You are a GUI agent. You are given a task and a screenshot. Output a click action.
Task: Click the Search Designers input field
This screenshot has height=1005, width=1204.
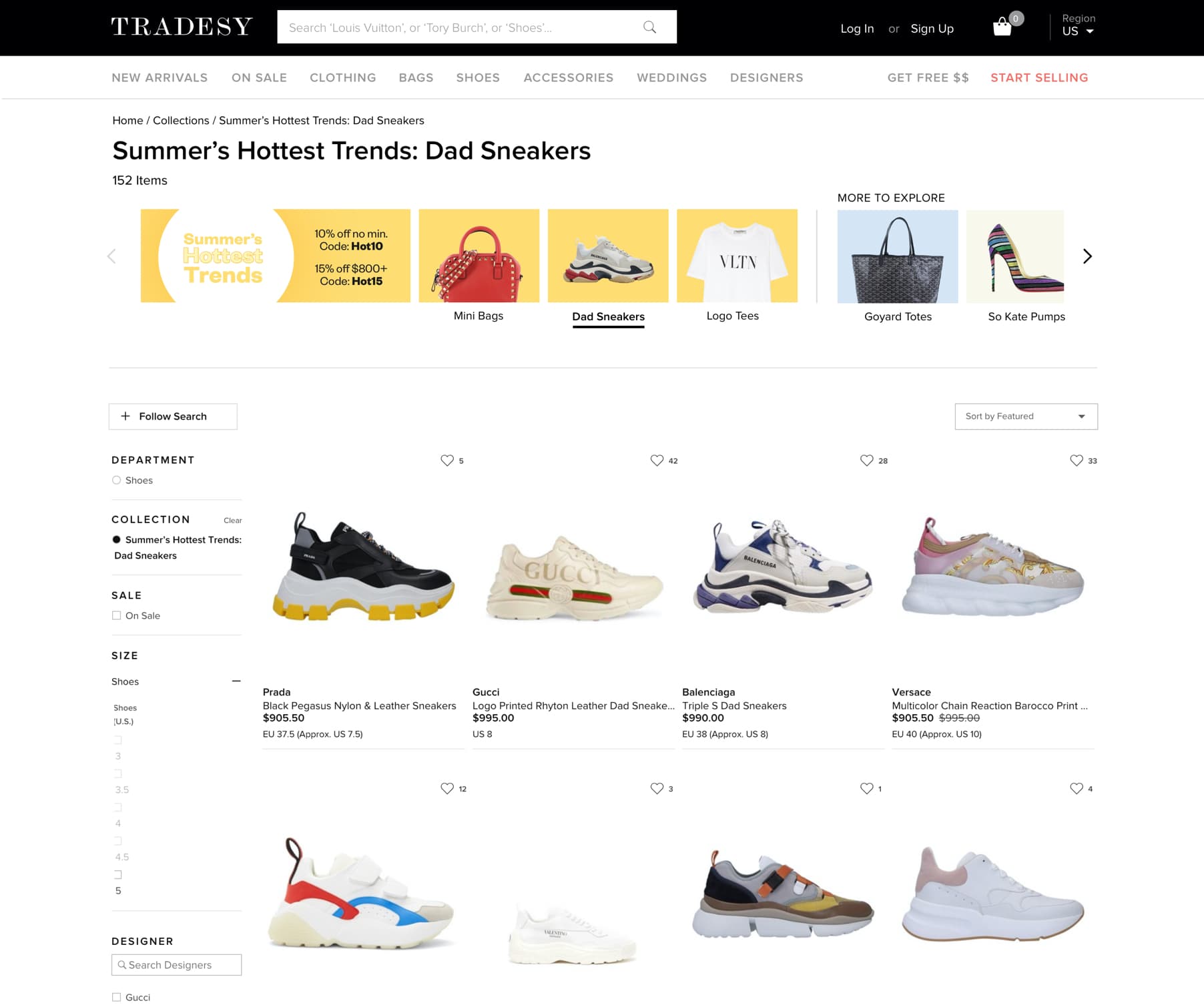coord(177,965)
